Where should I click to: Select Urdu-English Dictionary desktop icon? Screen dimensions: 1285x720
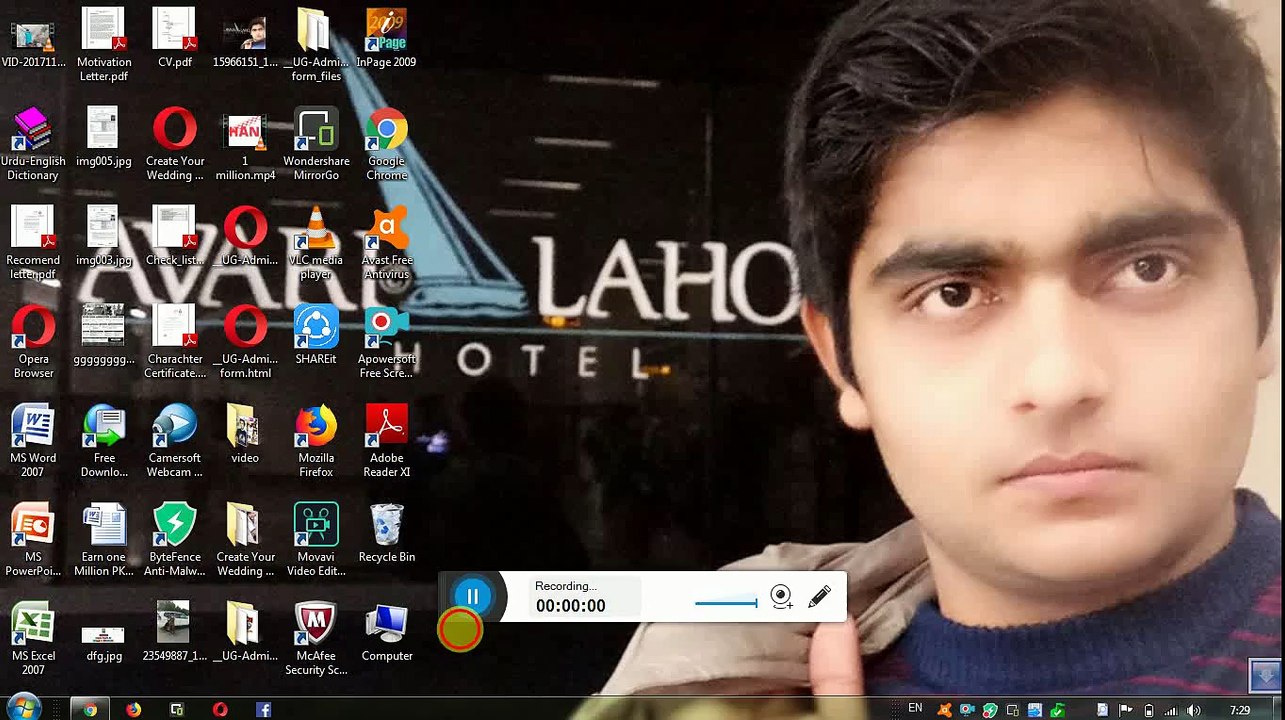[33, 146]
